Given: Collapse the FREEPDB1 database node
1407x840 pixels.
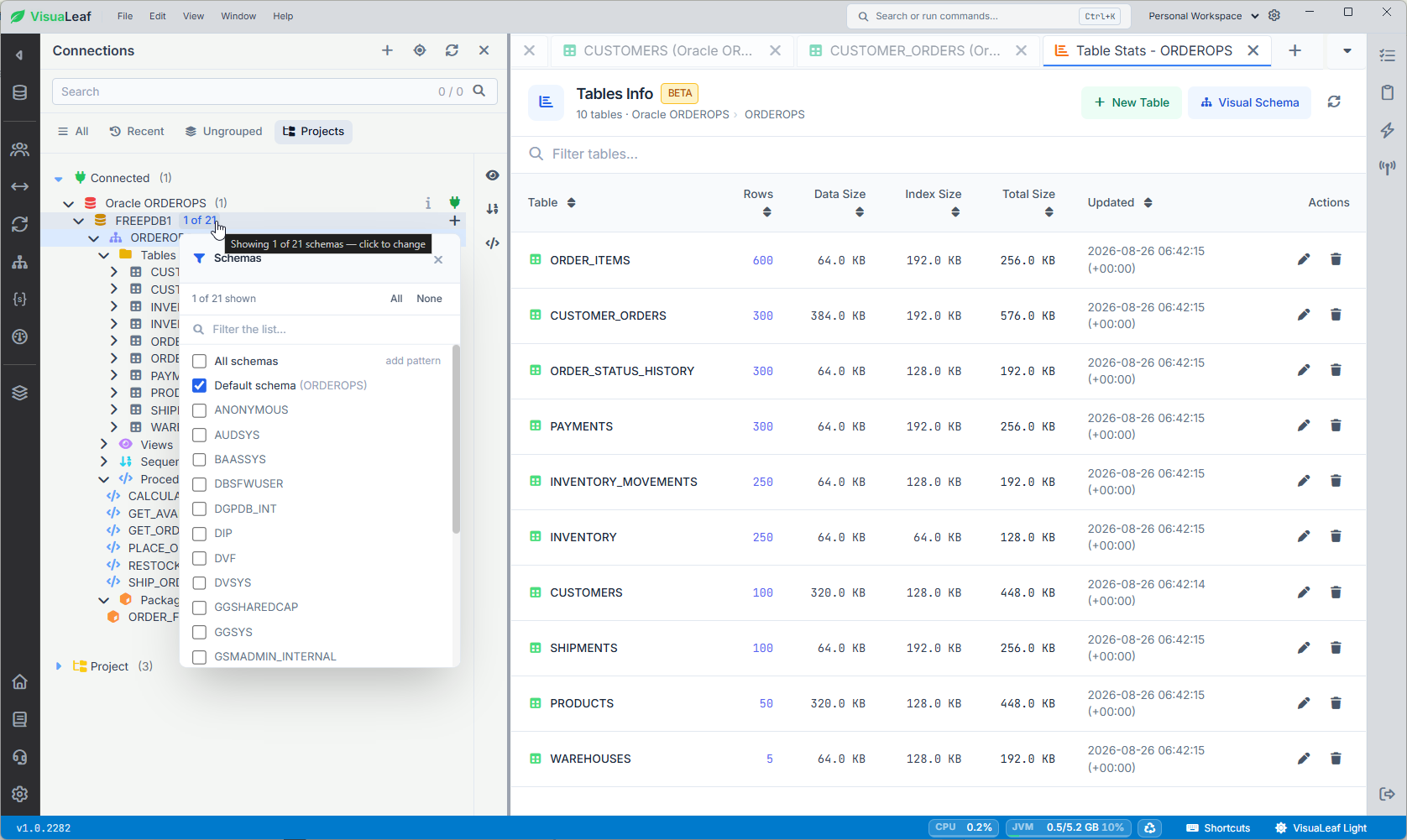Looking at the screenshot, I should [78, 221].
